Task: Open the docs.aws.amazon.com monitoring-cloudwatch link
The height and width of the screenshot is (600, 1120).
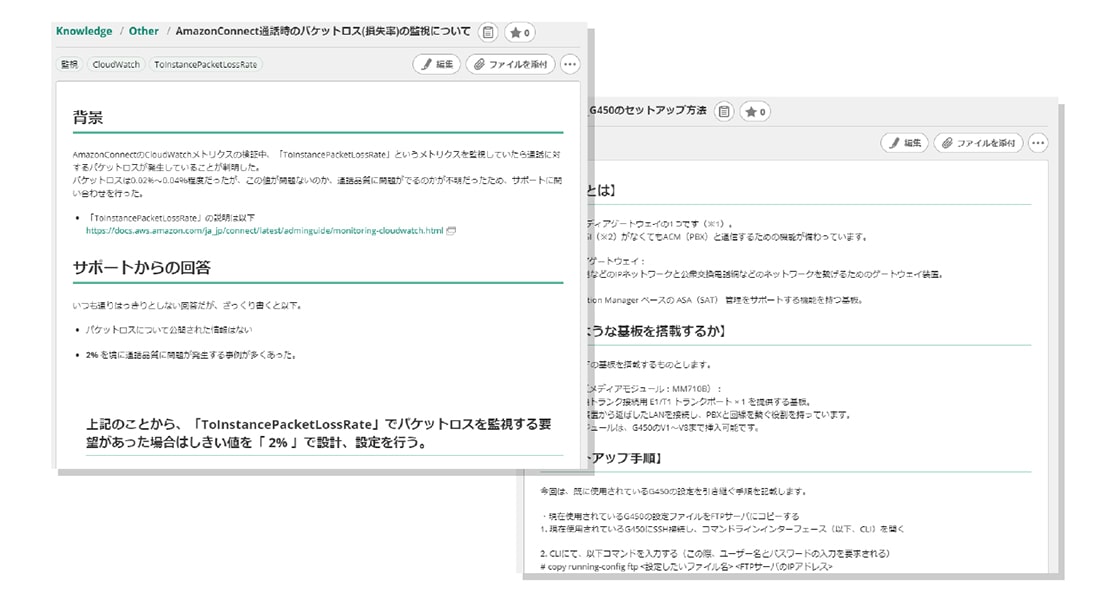Action: 264,230
